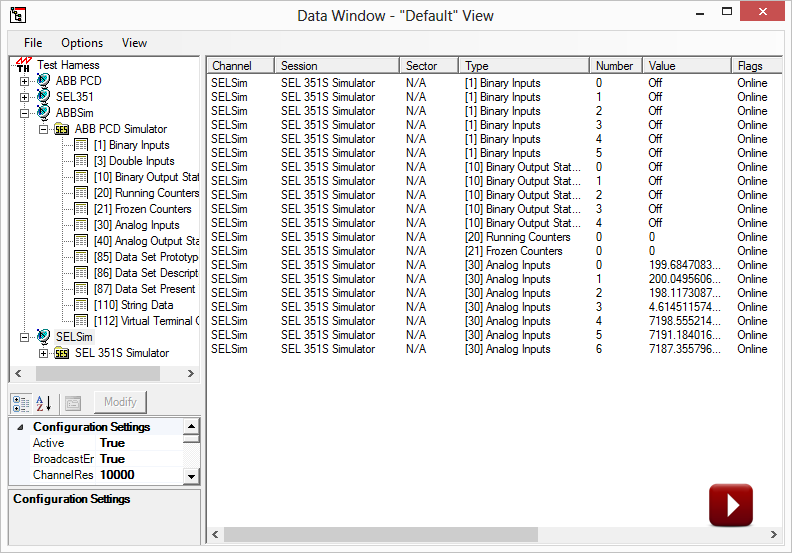This screenshot has width=792, height=553.
Task: Sort properties alphabetically
Action: 43,404
